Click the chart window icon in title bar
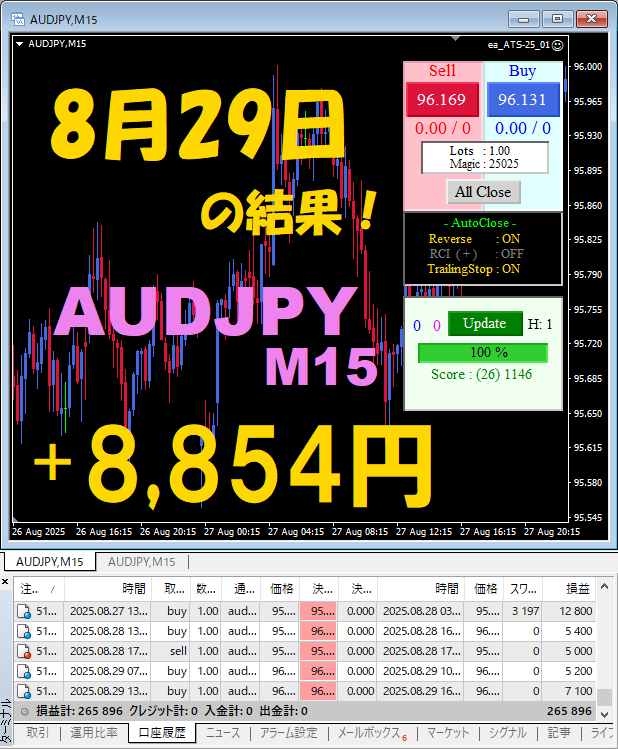 [x=18, y=19]
